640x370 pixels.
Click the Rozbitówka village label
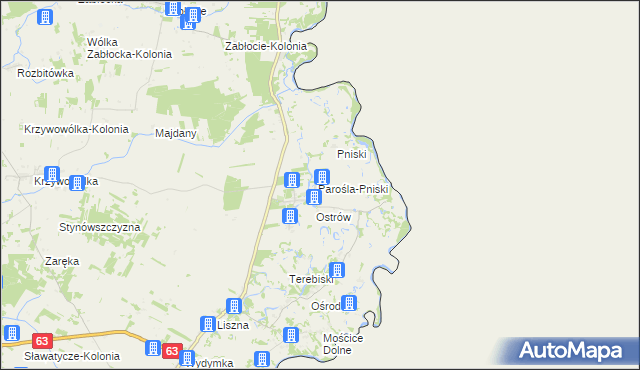tap(45, 73)
